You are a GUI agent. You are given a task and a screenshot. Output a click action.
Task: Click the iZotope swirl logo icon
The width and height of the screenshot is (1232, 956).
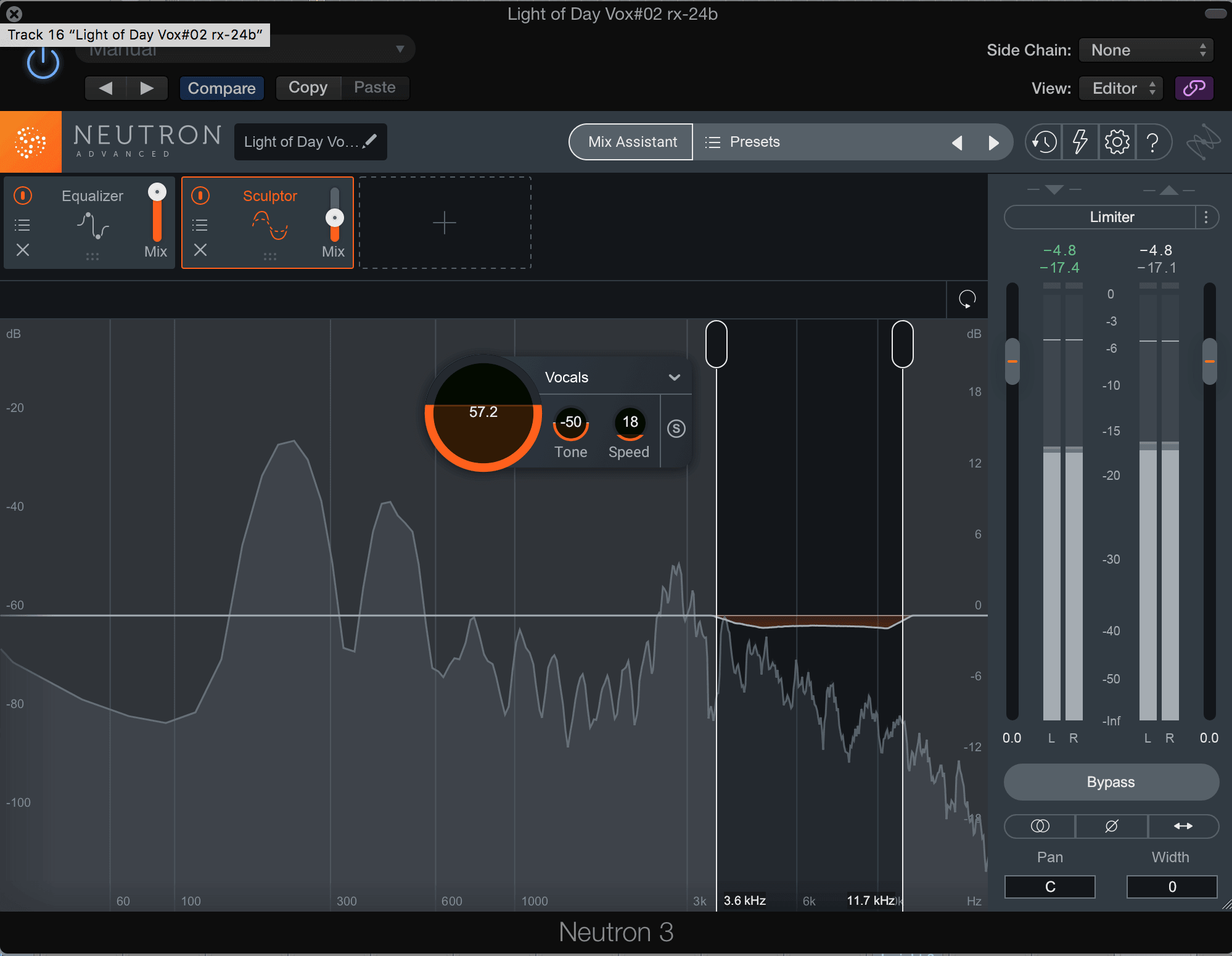1202,142
